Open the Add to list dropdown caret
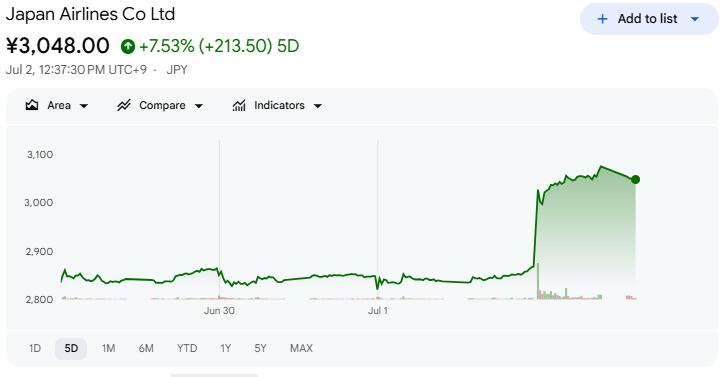This screenshot has height=377, width=728. pos(695,19)
